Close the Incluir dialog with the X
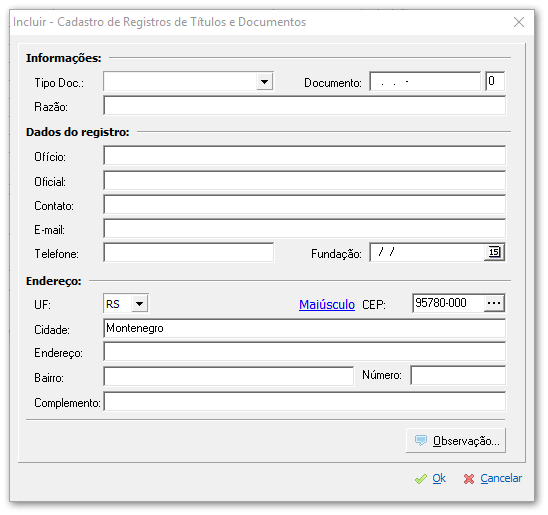The image size is (548, 515). 519,22
